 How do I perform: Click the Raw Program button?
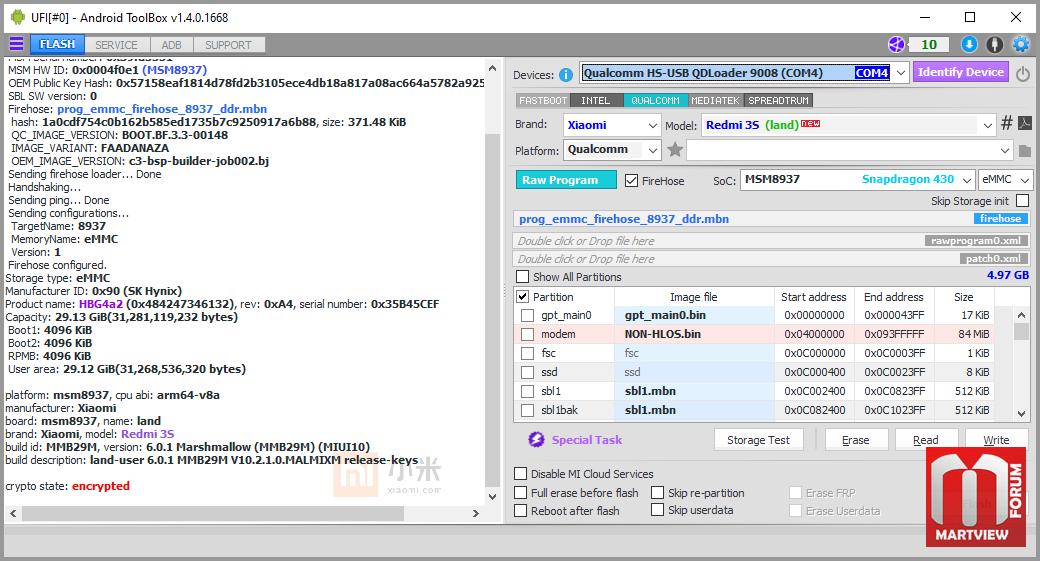[566, 180]
